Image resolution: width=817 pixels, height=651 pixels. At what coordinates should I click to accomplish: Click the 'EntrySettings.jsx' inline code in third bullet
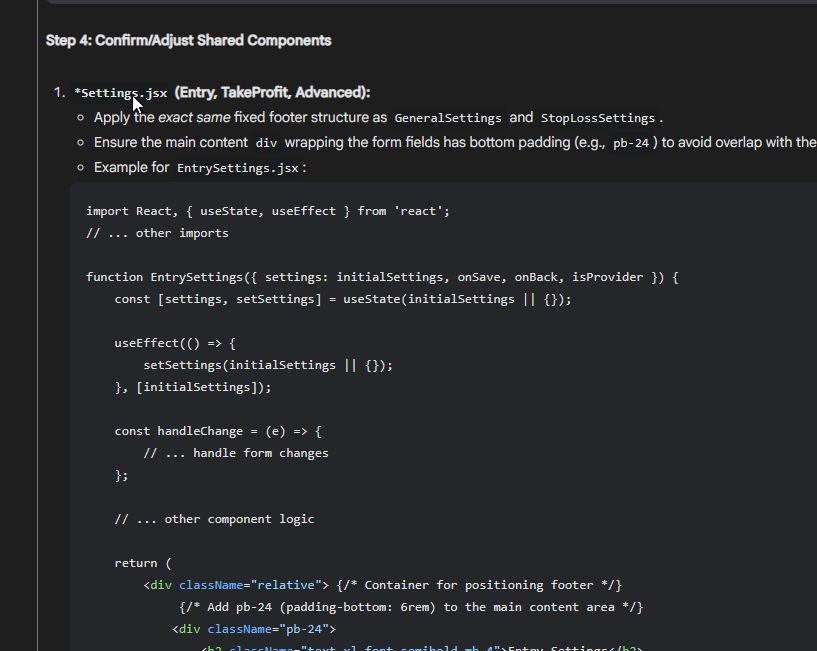238,168
